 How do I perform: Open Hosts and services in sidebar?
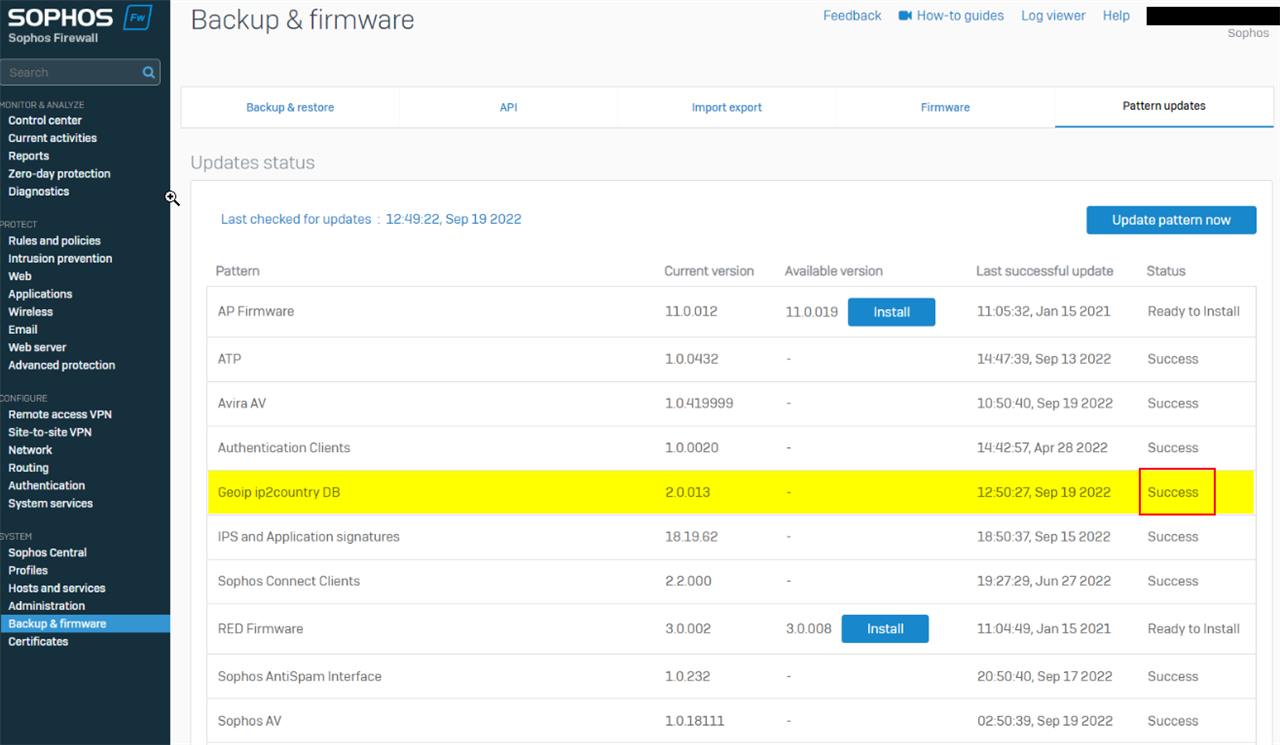point(57,589)
